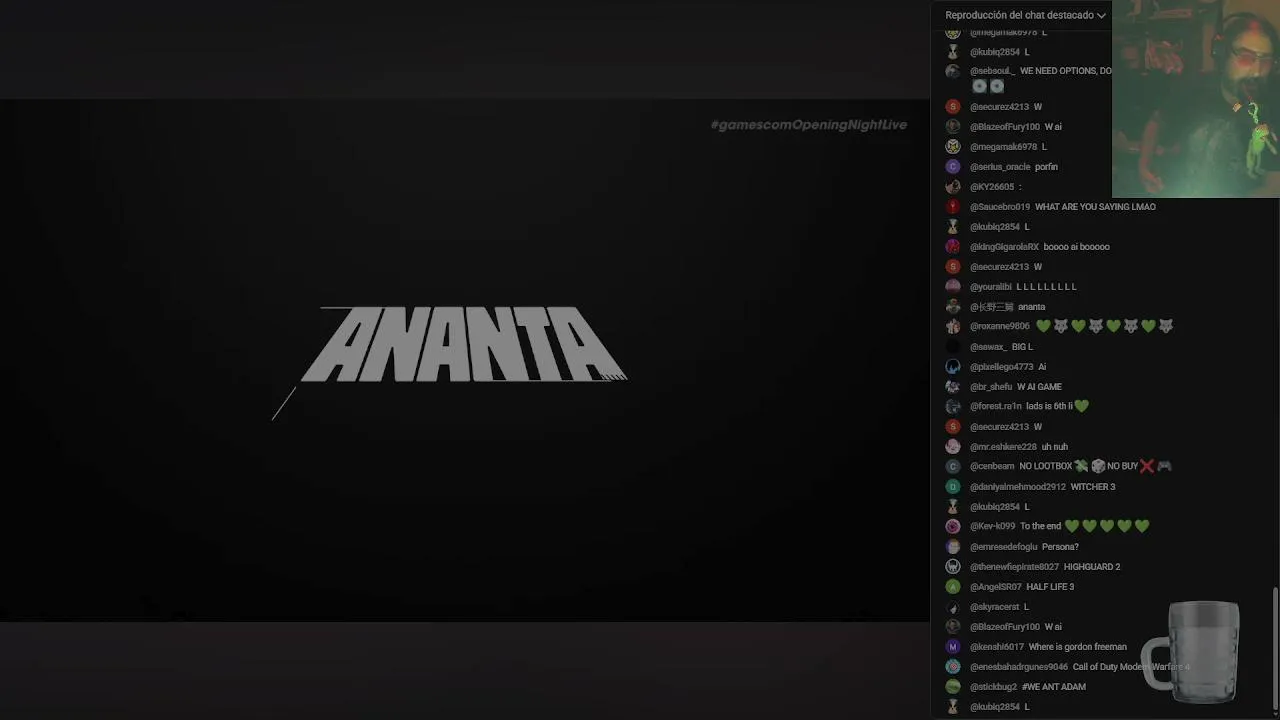The image size is (1280, 720).
Task: Click the beer mug overlay graphic
Action: (1192, 650)
